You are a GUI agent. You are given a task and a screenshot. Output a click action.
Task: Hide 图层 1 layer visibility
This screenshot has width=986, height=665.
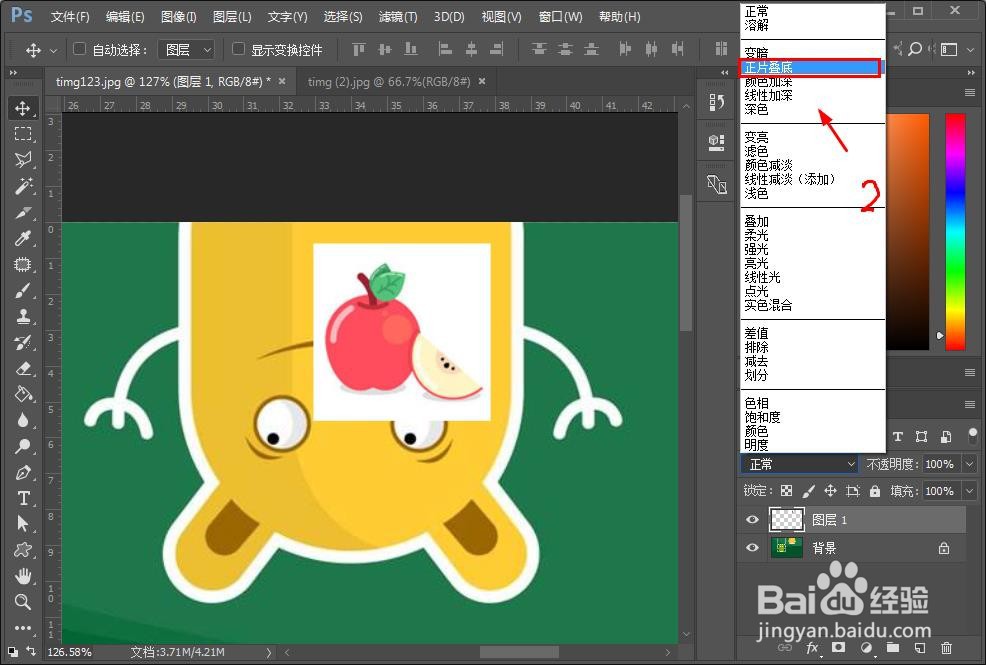pos(752,520)
